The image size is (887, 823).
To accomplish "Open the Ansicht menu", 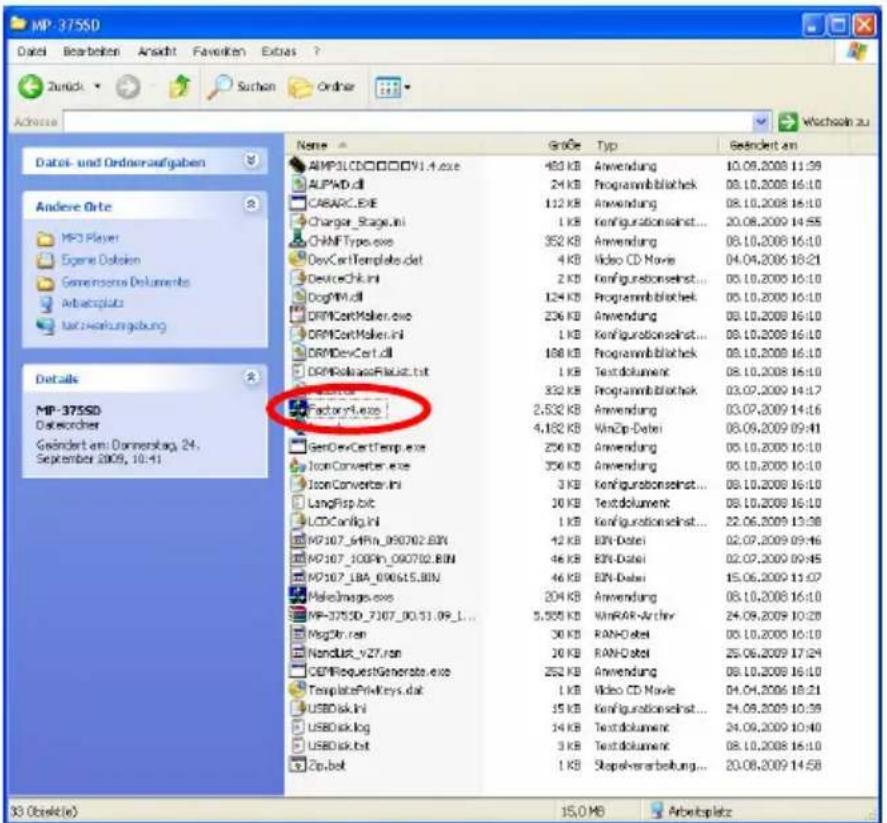I will coord(157,51).
